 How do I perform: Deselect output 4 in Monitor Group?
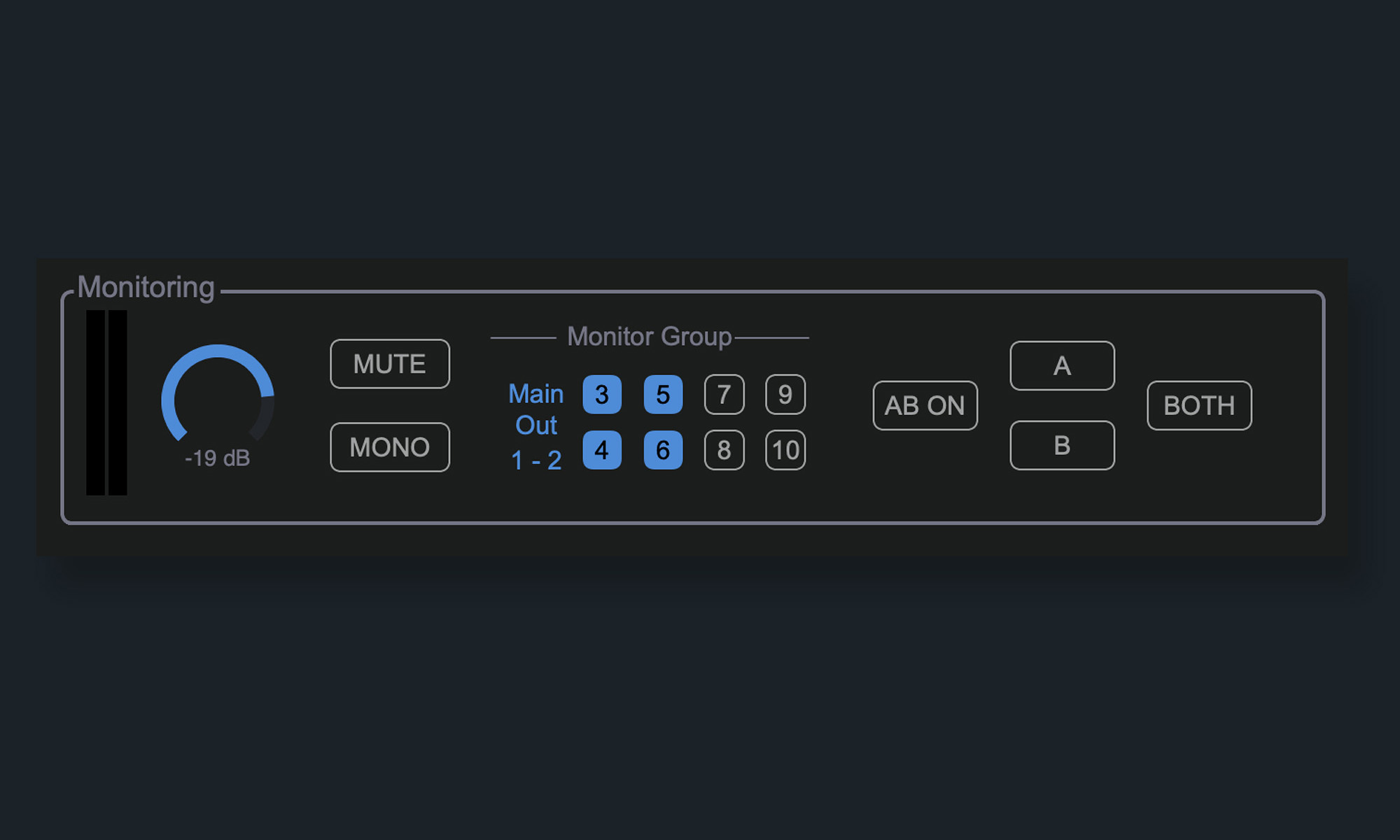(x=602, y=450)
